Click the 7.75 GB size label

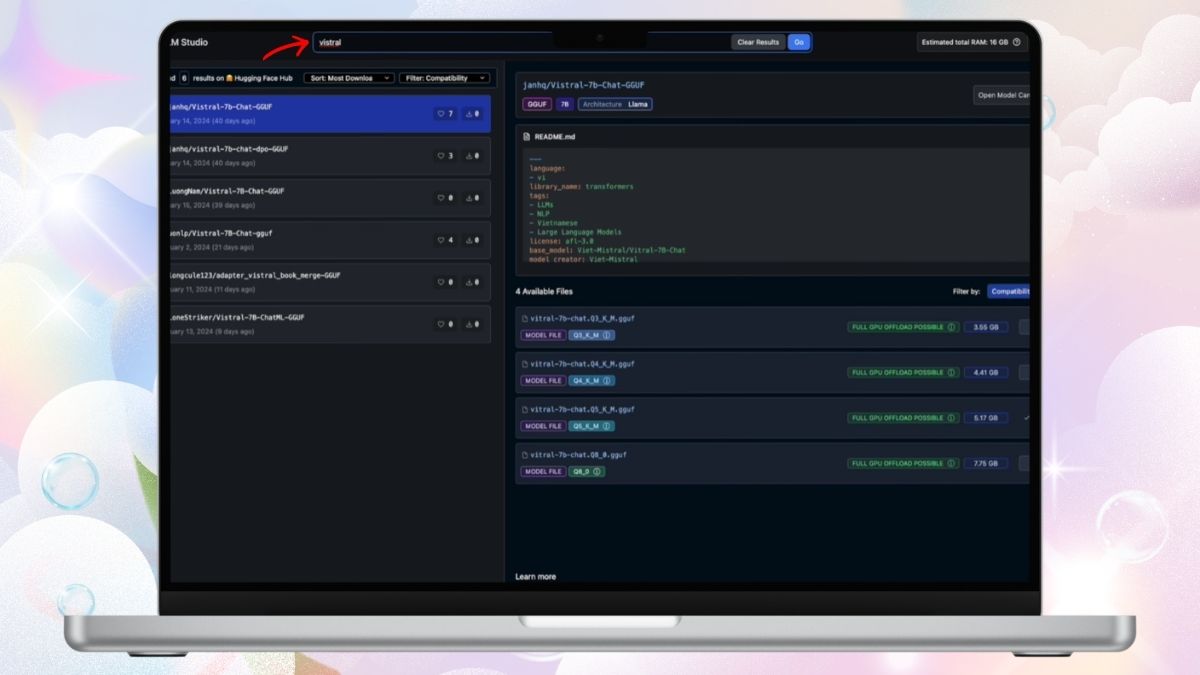click(x=986, y=463)
